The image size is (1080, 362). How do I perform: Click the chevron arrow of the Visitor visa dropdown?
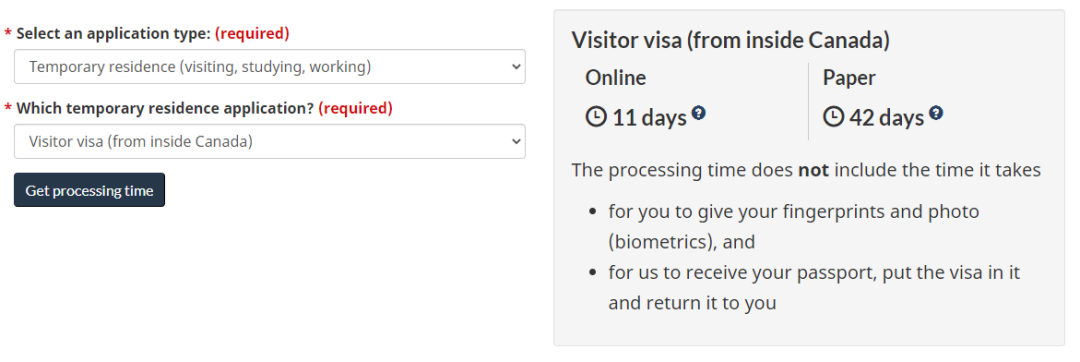pyautogui.click(x=515, y=142)
